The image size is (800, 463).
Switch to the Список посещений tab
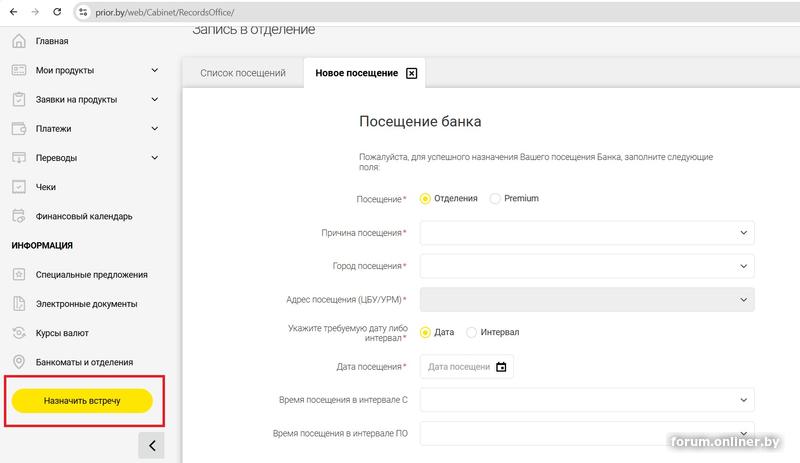coord(243,74)
